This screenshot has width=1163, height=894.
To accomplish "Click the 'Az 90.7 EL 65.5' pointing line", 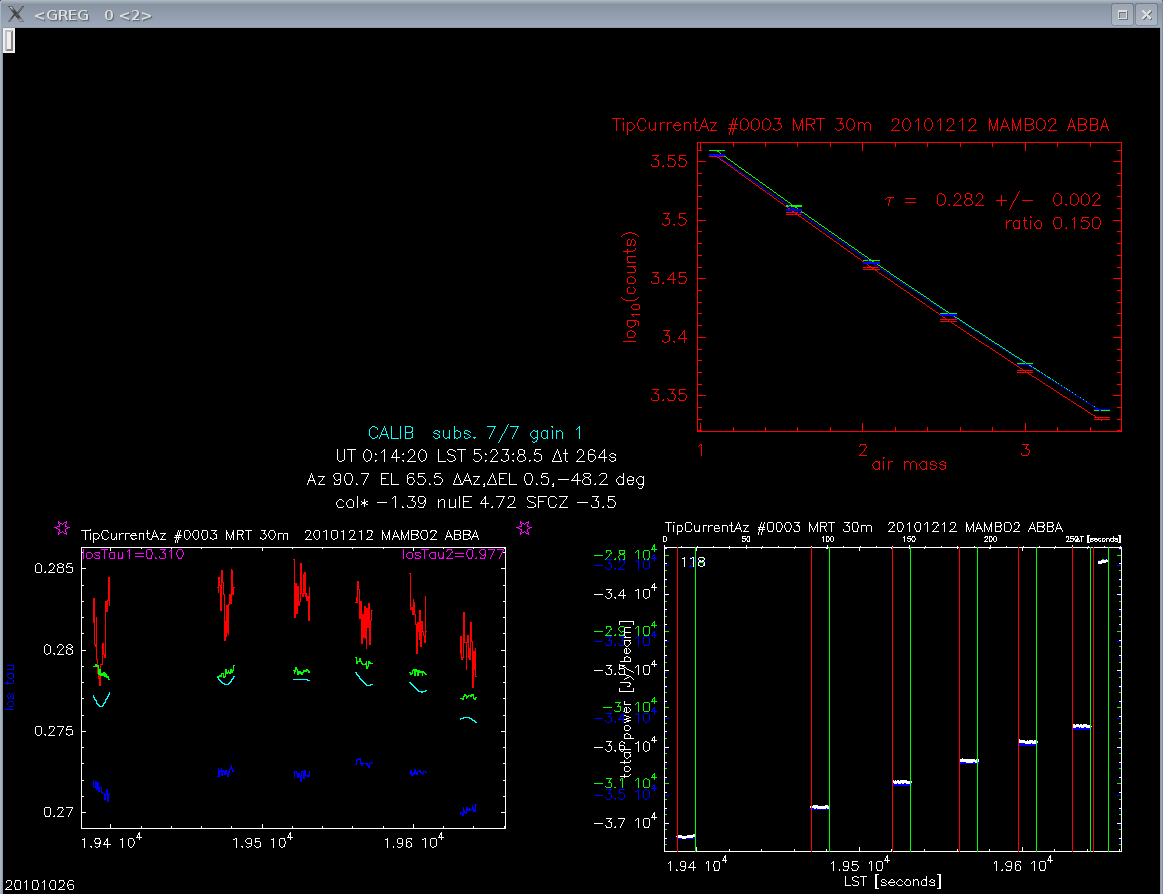I will 475,479.
